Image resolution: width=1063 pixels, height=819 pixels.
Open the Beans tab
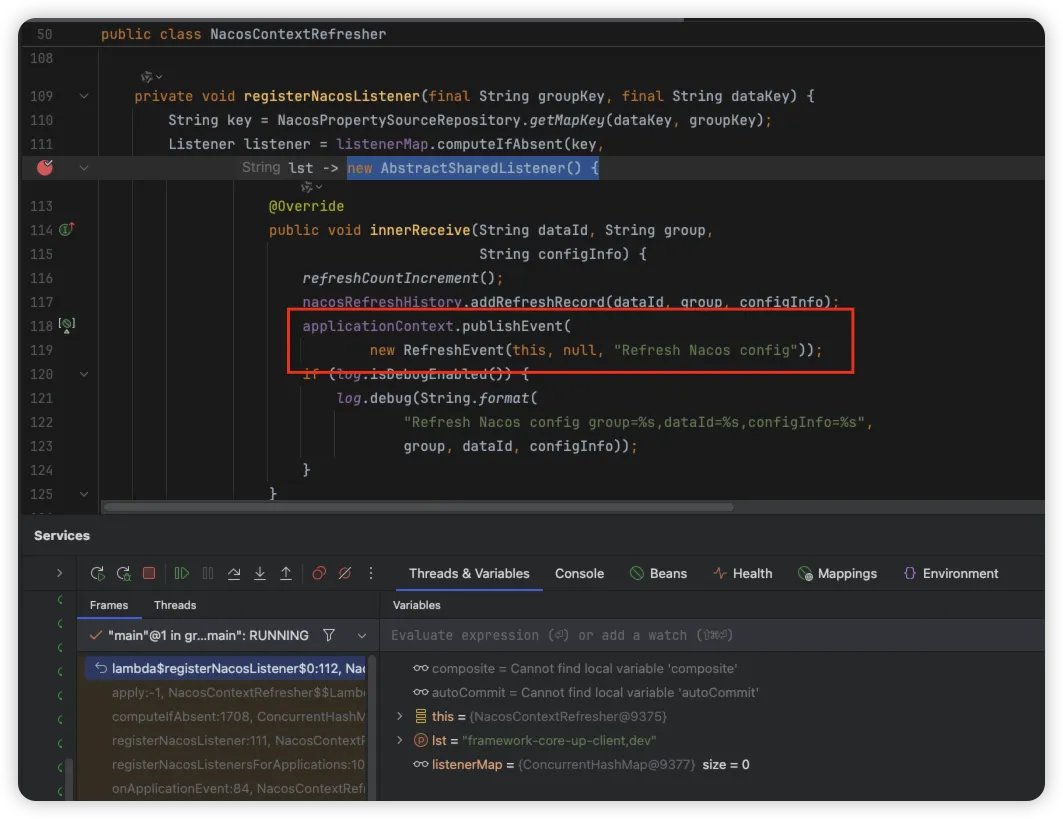point(658,573)
